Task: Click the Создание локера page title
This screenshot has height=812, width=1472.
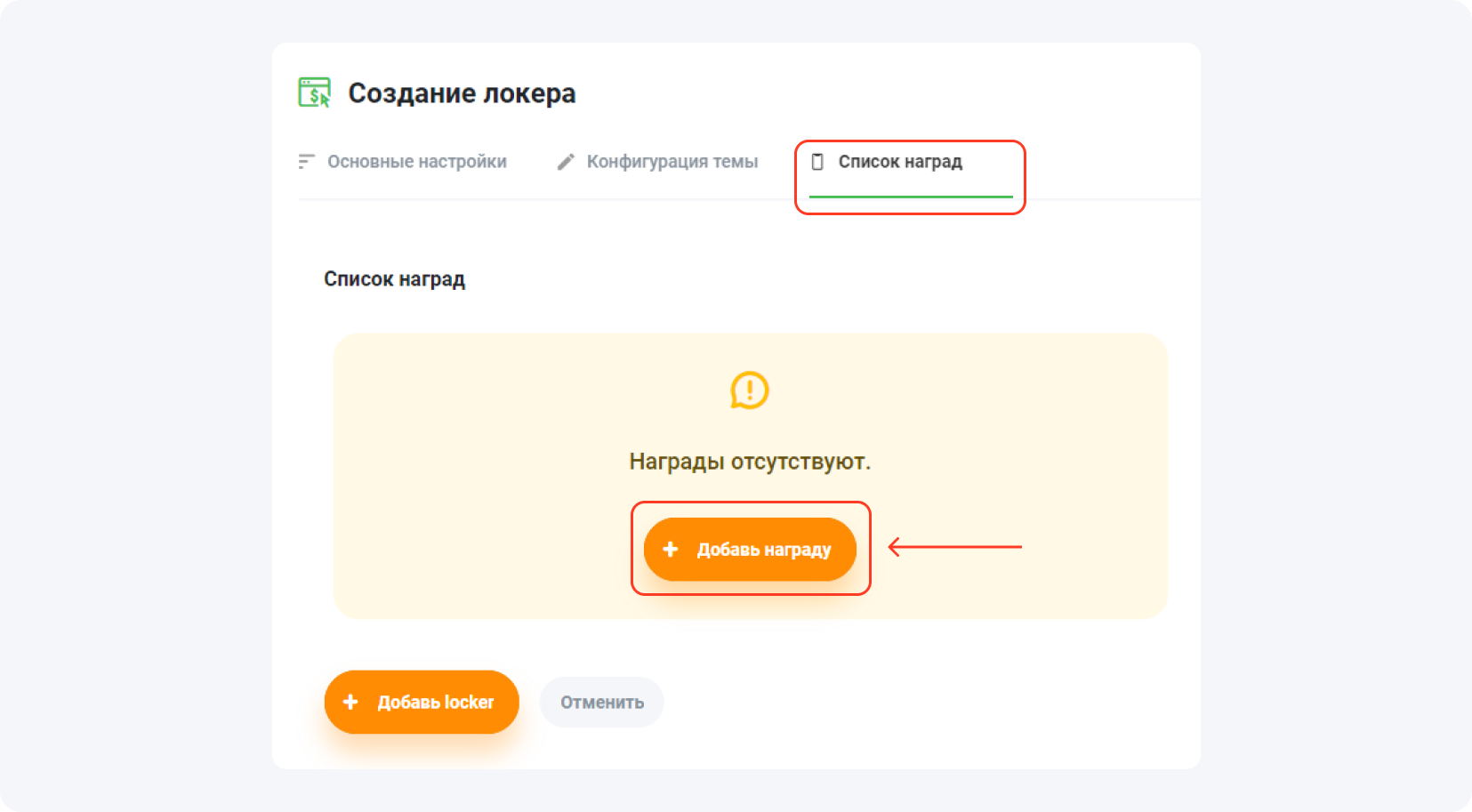Action: click(x=462, y=92)
